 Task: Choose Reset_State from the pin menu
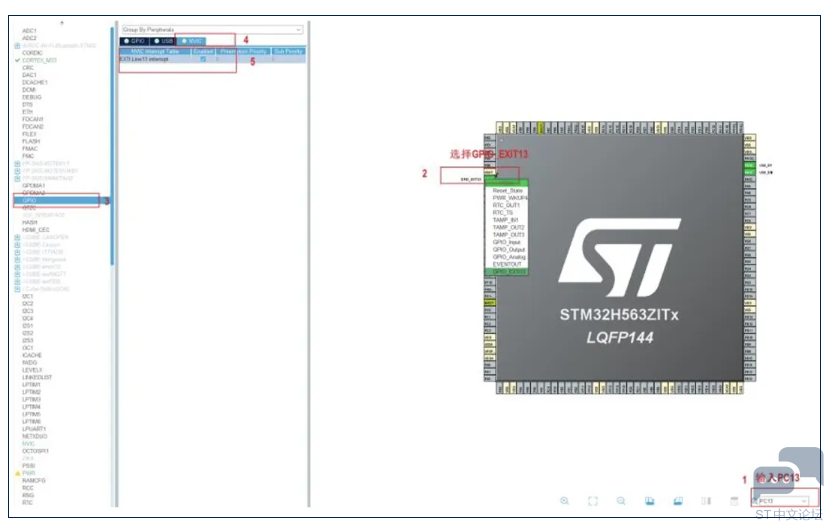507,190
